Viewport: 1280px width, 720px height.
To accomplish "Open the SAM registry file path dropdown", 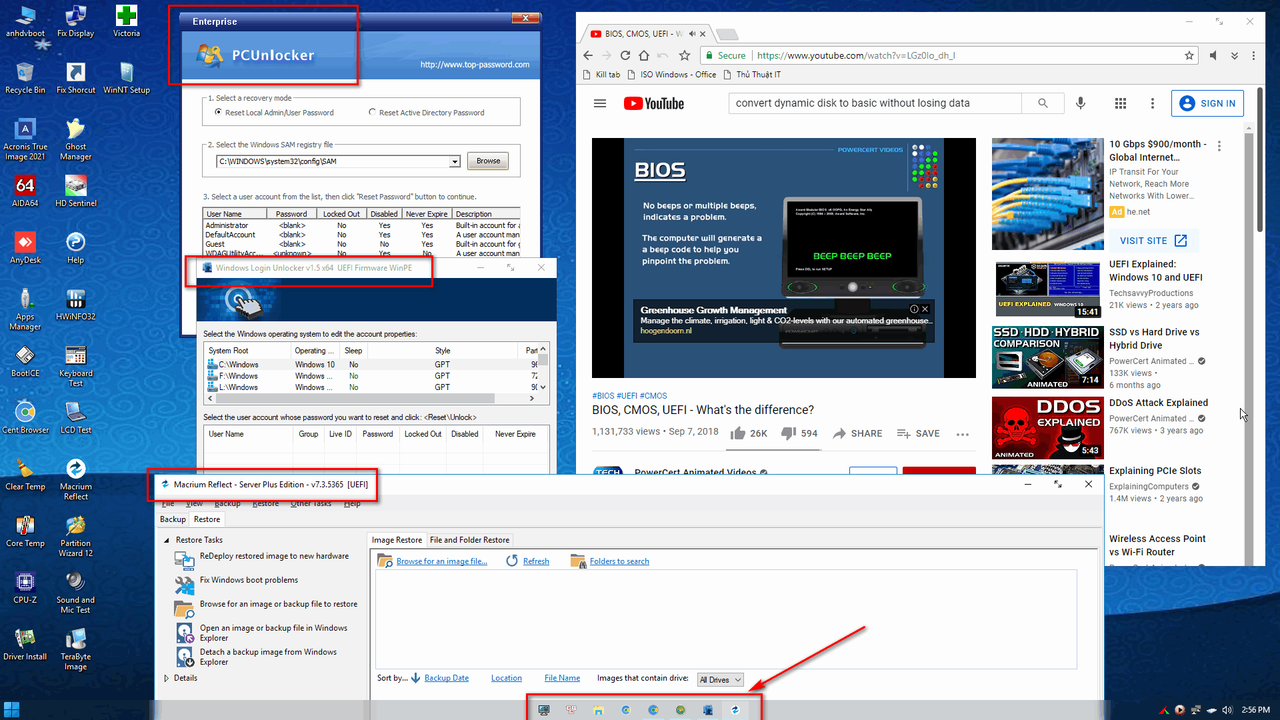I will (455, 161).
